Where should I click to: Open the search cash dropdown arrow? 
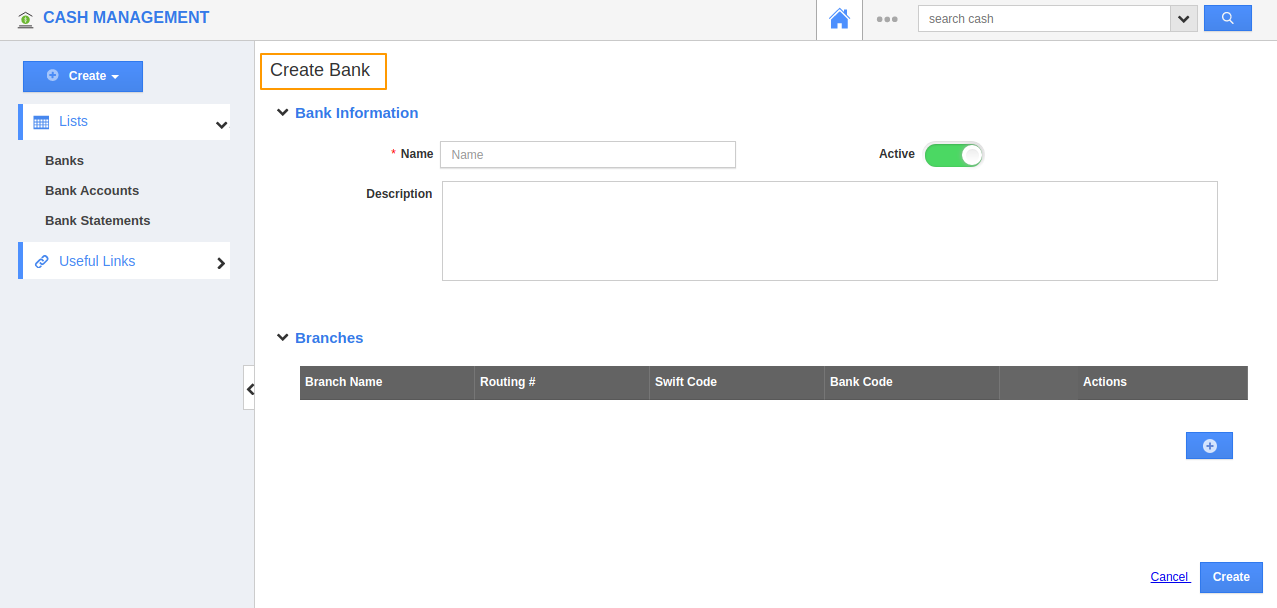[1184, 19]
